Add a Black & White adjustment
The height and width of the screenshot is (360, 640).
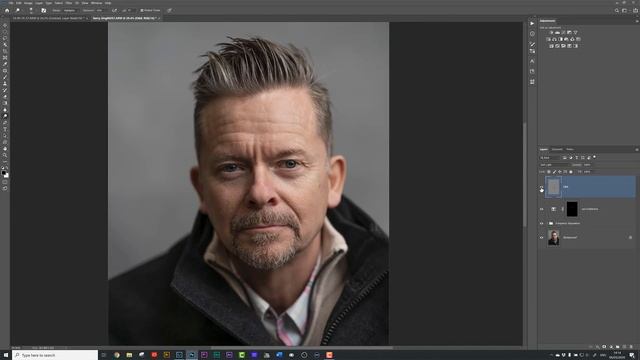pos(560,39)
